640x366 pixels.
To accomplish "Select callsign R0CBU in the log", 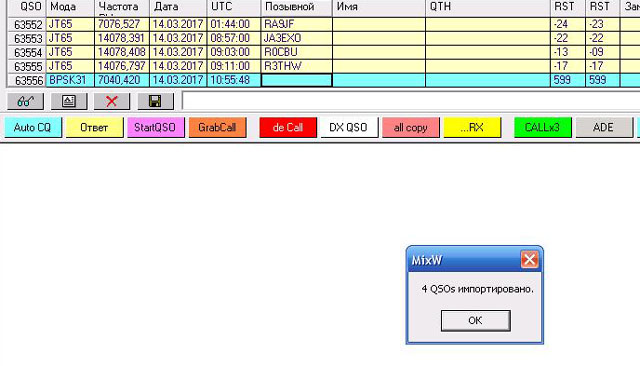I will point(297,52).
